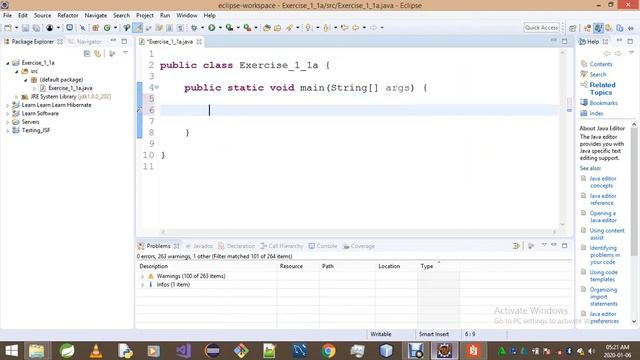This screenshot has height=360, width=640.
Task: Close the Exercise_1_1a.java editor tab
Action: point(199,42)
